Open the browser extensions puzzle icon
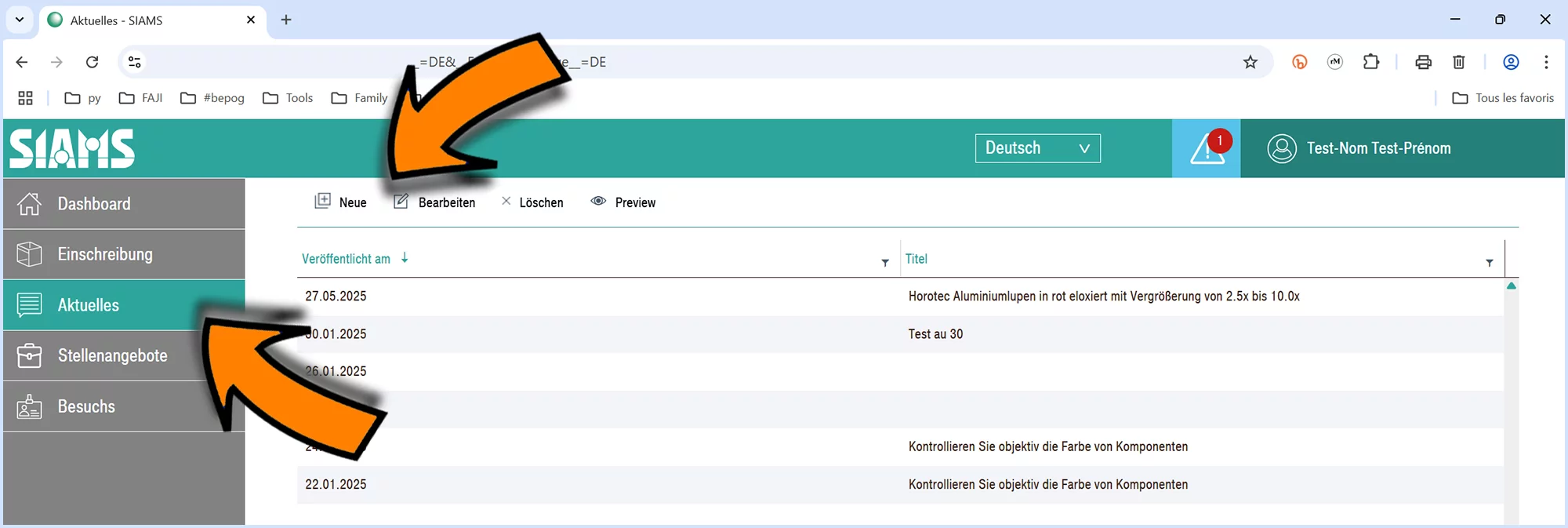 [x=1370, y=62]
